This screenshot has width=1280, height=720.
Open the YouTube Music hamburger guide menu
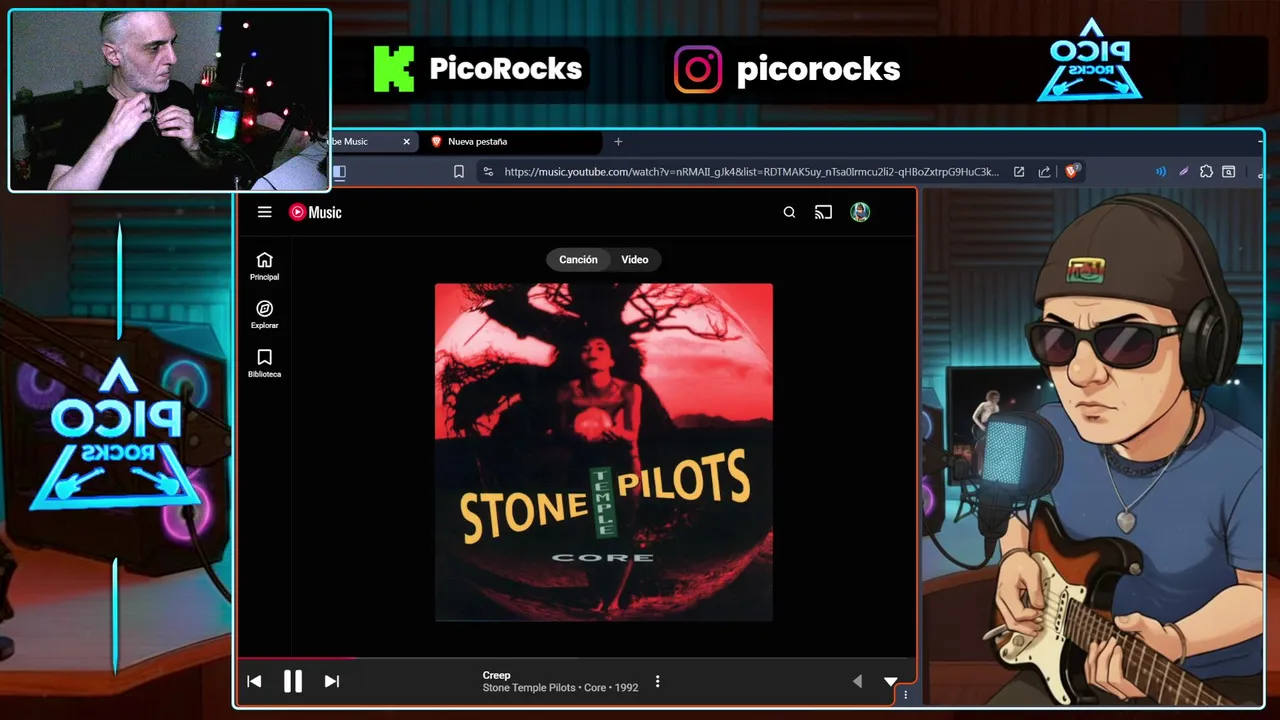coord(264,212)
